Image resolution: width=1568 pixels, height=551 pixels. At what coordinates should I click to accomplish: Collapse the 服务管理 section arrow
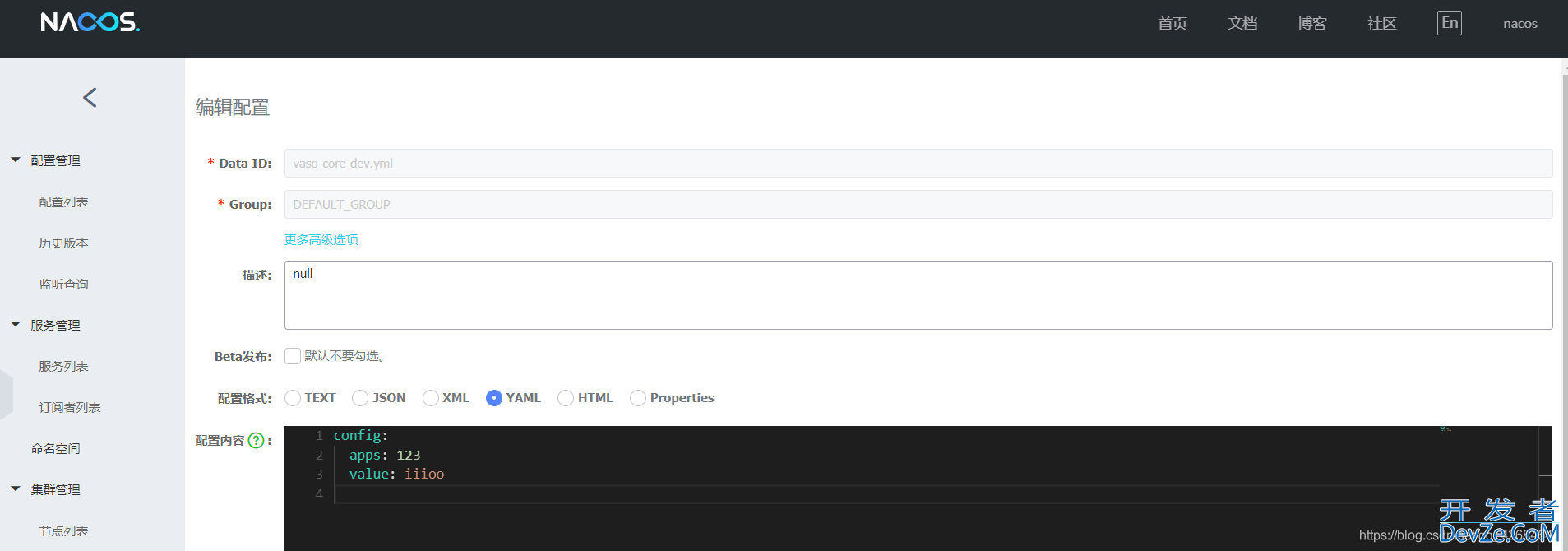tap(15, 325)
